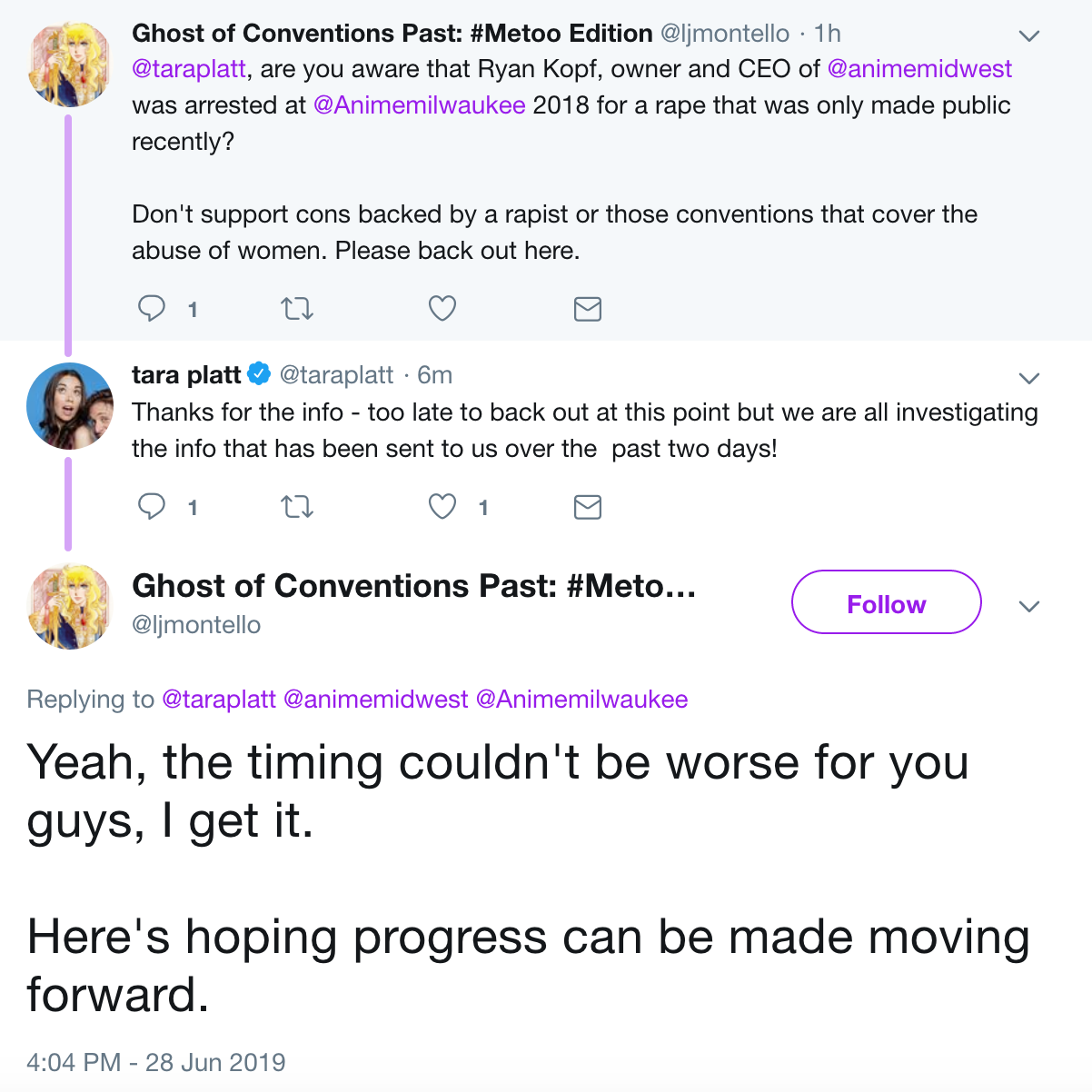Open @animemidwest mention in first tweet
Image resolution: width=1092 pixels, height=1092 pixels.
[919, 69]
